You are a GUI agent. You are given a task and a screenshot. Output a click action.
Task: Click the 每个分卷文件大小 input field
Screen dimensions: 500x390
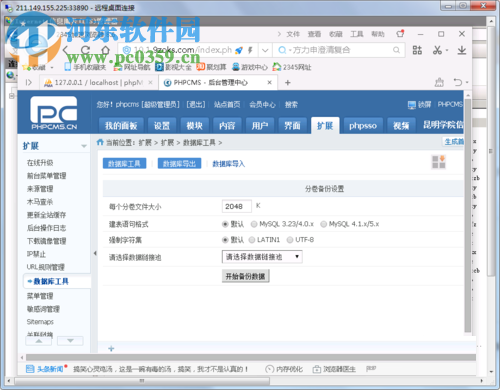pyautogui.click(x=237, y=206)
